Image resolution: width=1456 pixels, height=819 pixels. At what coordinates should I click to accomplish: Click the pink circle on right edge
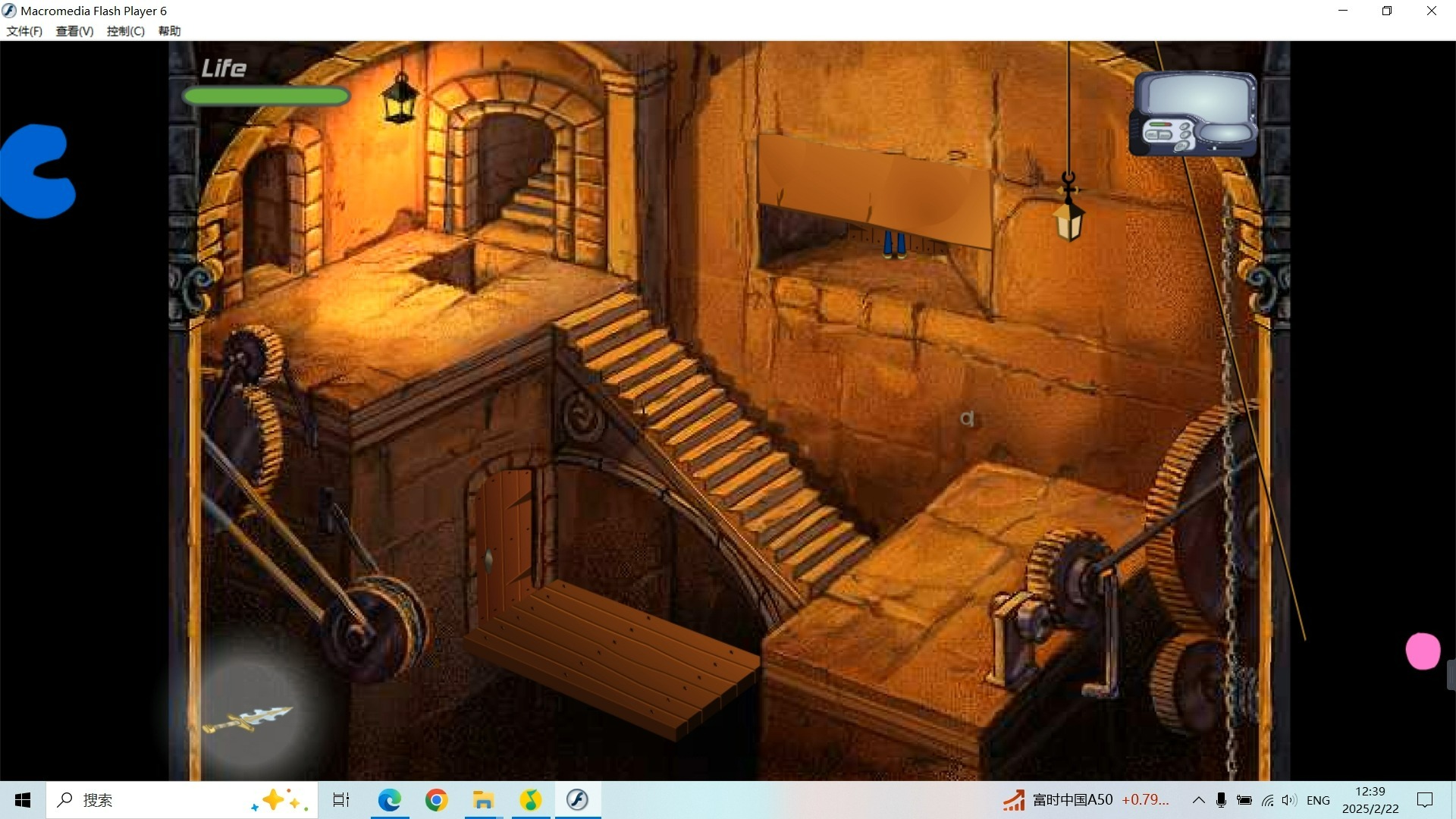(x=1423, y=651)
